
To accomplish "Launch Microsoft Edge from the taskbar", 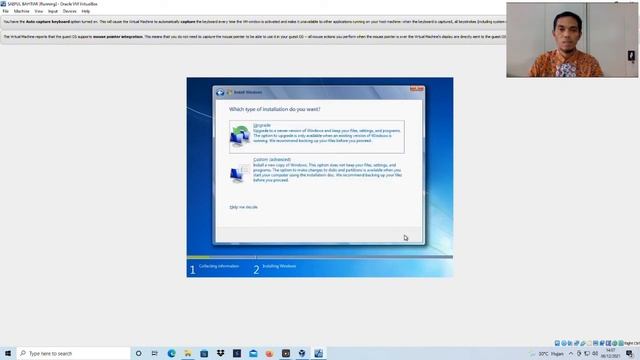I will pos(171,353).
